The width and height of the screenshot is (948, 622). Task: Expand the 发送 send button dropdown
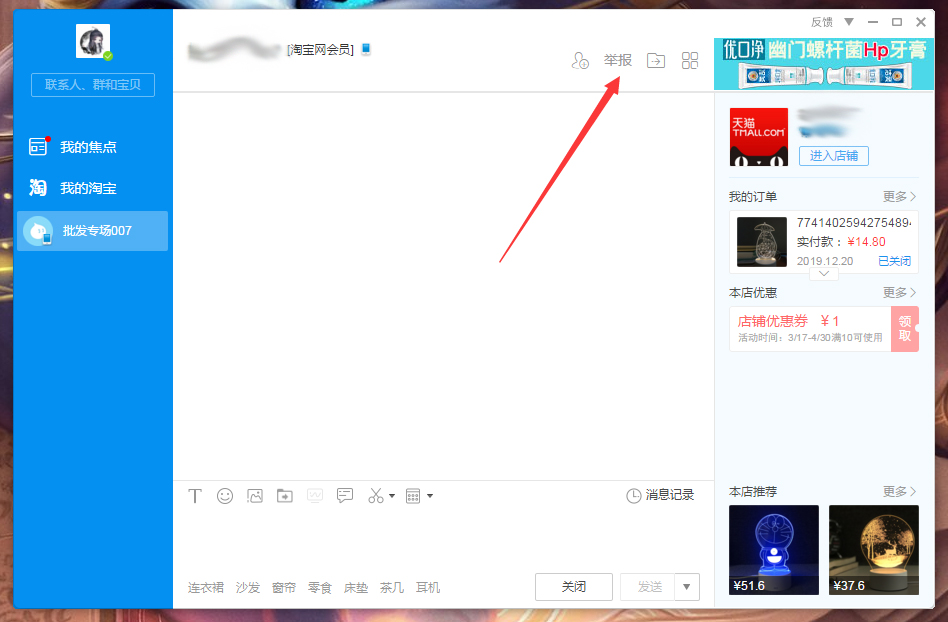pyautogui.click(x=685, y=587)
